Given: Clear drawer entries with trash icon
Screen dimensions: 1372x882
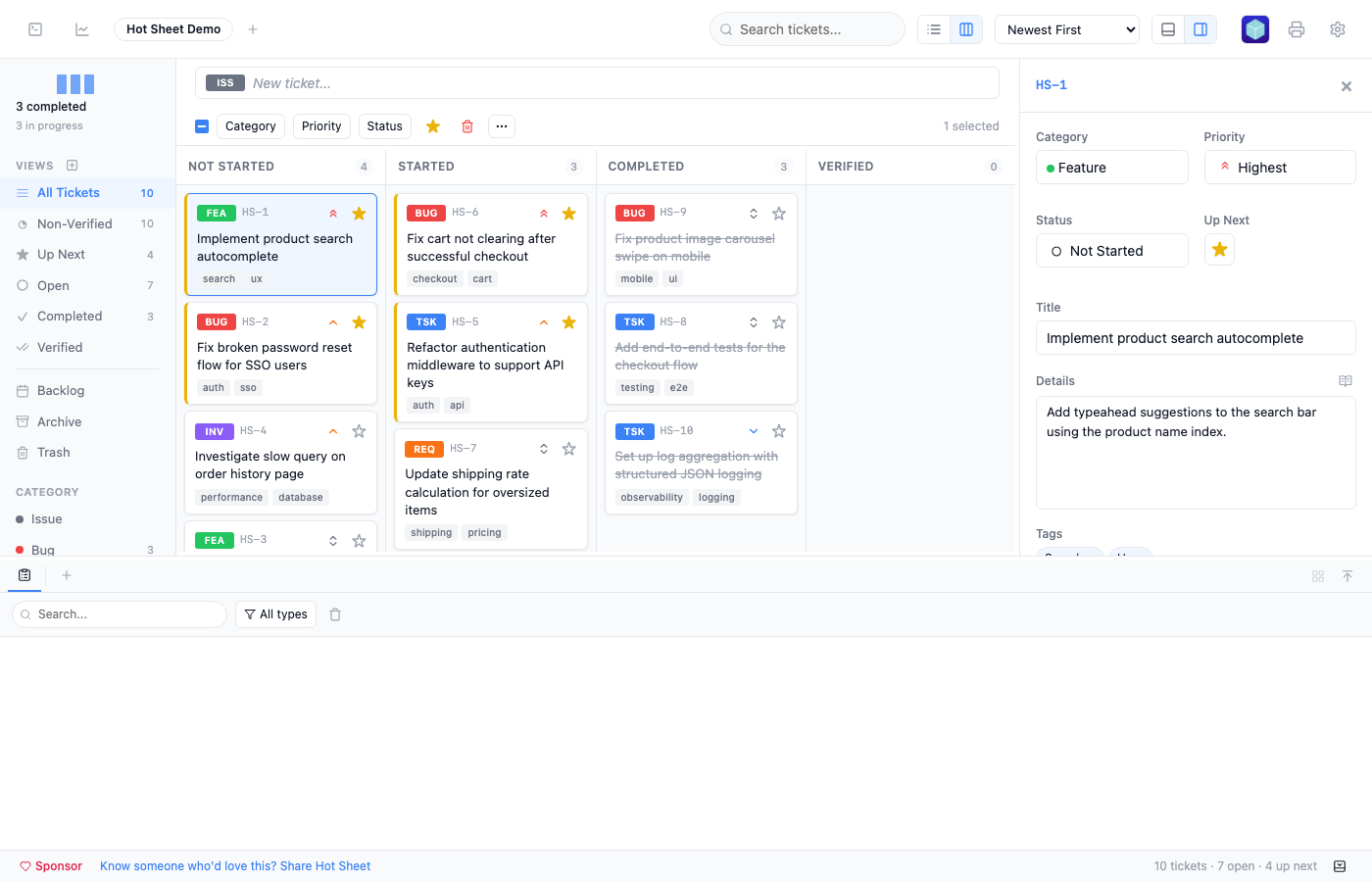Looking at the screenshot, I should (x=335, y=614).
